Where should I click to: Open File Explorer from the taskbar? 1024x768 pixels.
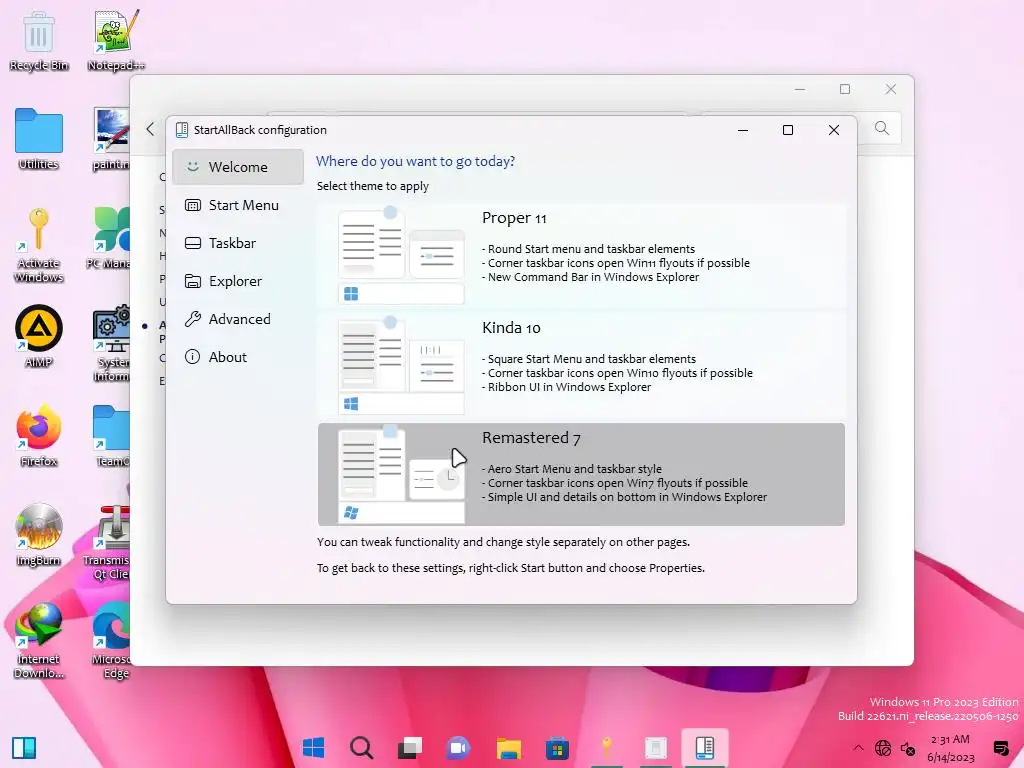(508, 748)
